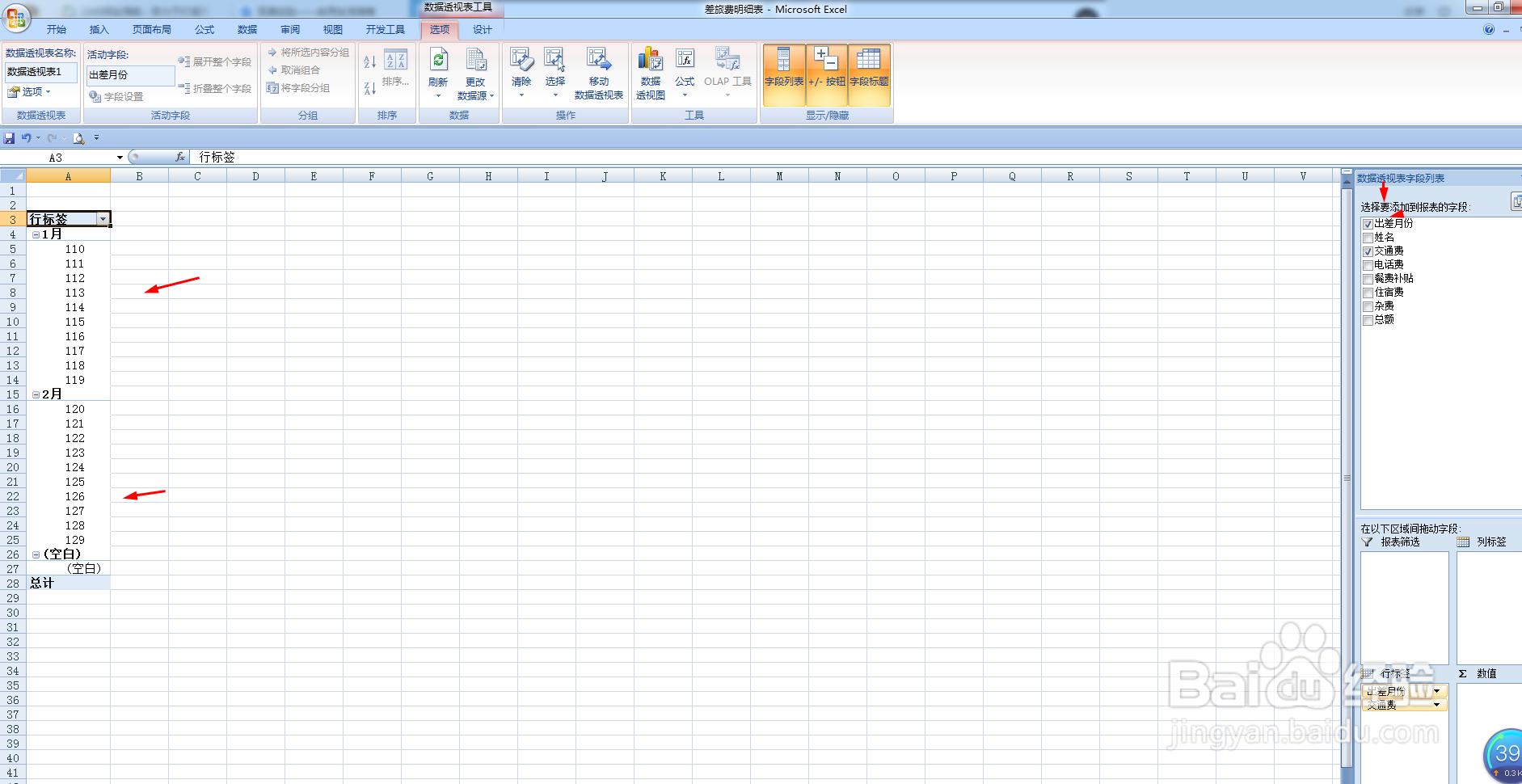Screen dimensions: 1522x784
Task: Check the 总额 field checkbox
Action: (1368, 320)
